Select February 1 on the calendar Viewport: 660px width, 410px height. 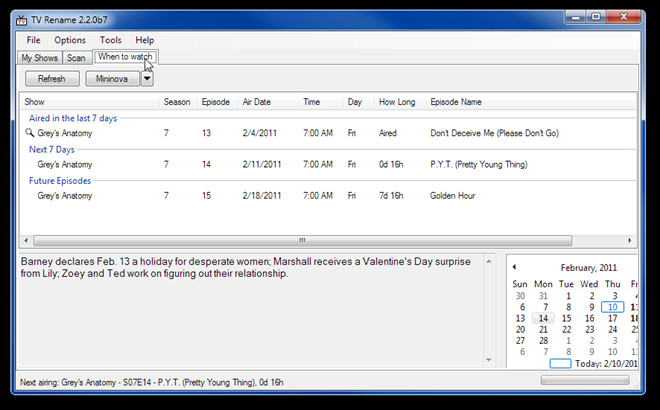[x=568, y=296]
